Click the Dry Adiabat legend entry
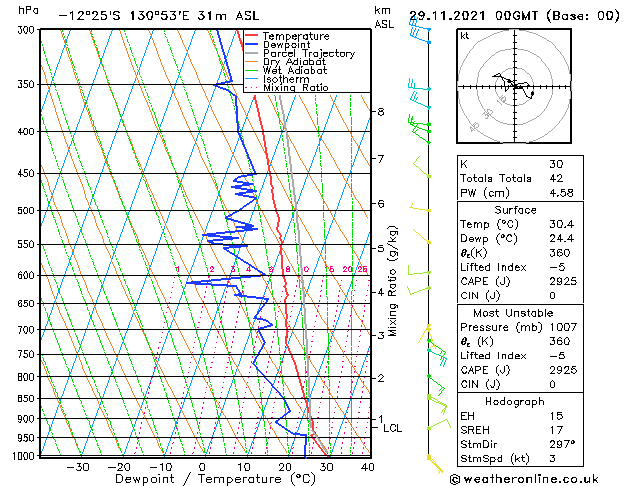Image resolution: width=629 pixels, height=486 pixels. (285, 62)
